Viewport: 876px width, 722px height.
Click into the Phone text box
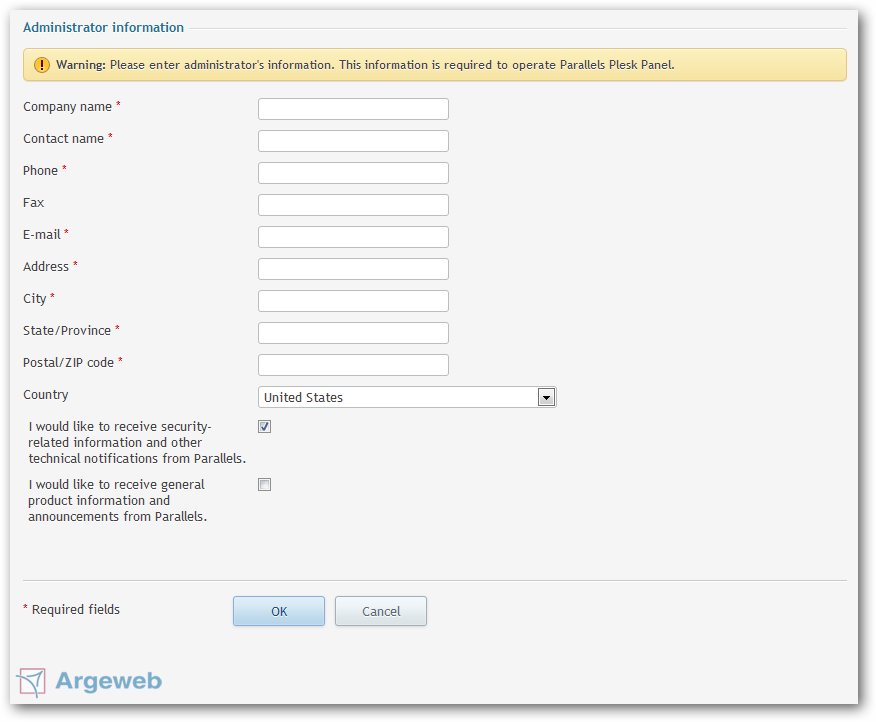coord(353,173)
